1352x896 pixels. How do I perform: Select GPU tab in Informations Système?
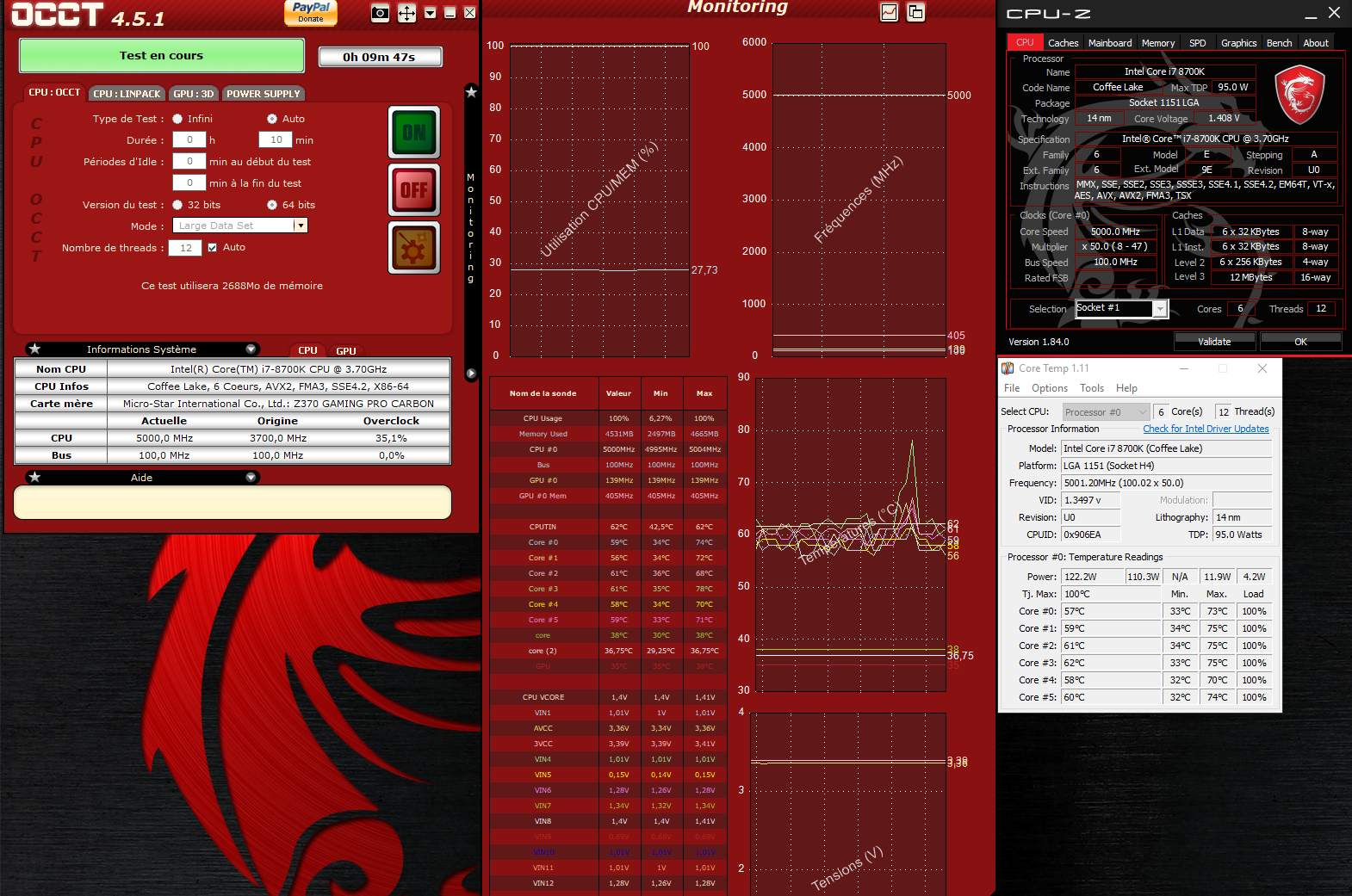[346, 351]
